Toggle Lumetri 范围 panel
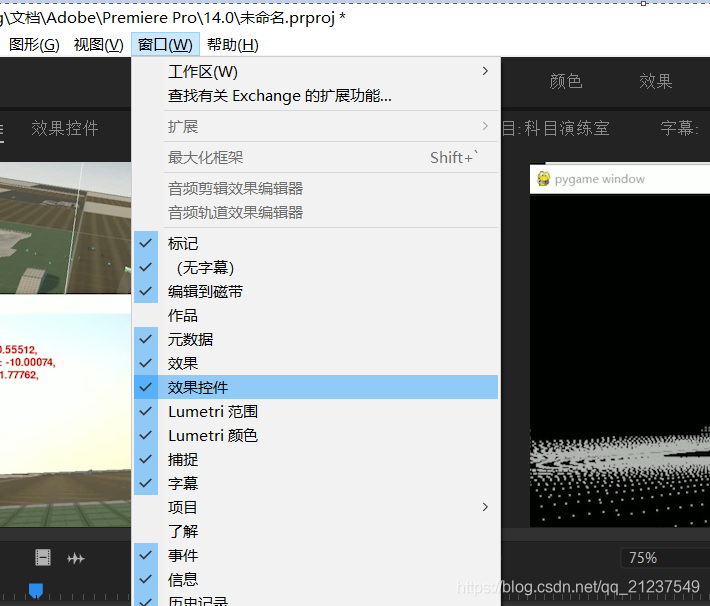This screenshot has height=606, width=710. click(x=316, y=411)
